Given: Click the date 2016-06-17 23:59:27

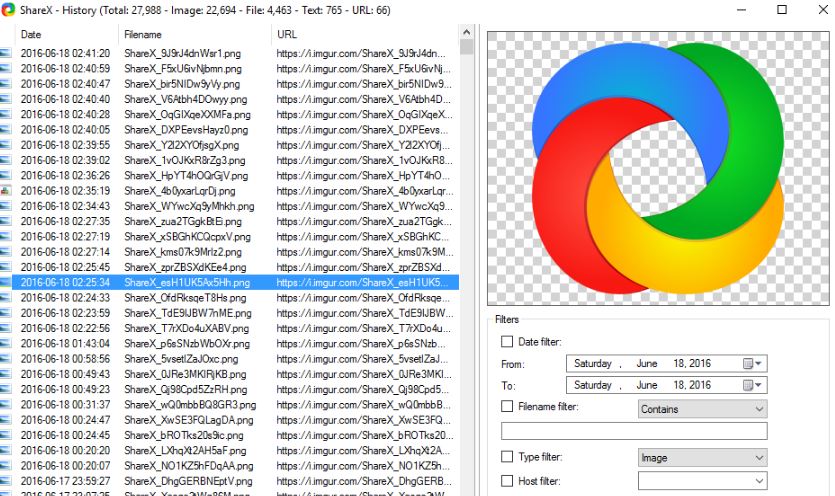Looking at the screenshot, I should point(66,481).
